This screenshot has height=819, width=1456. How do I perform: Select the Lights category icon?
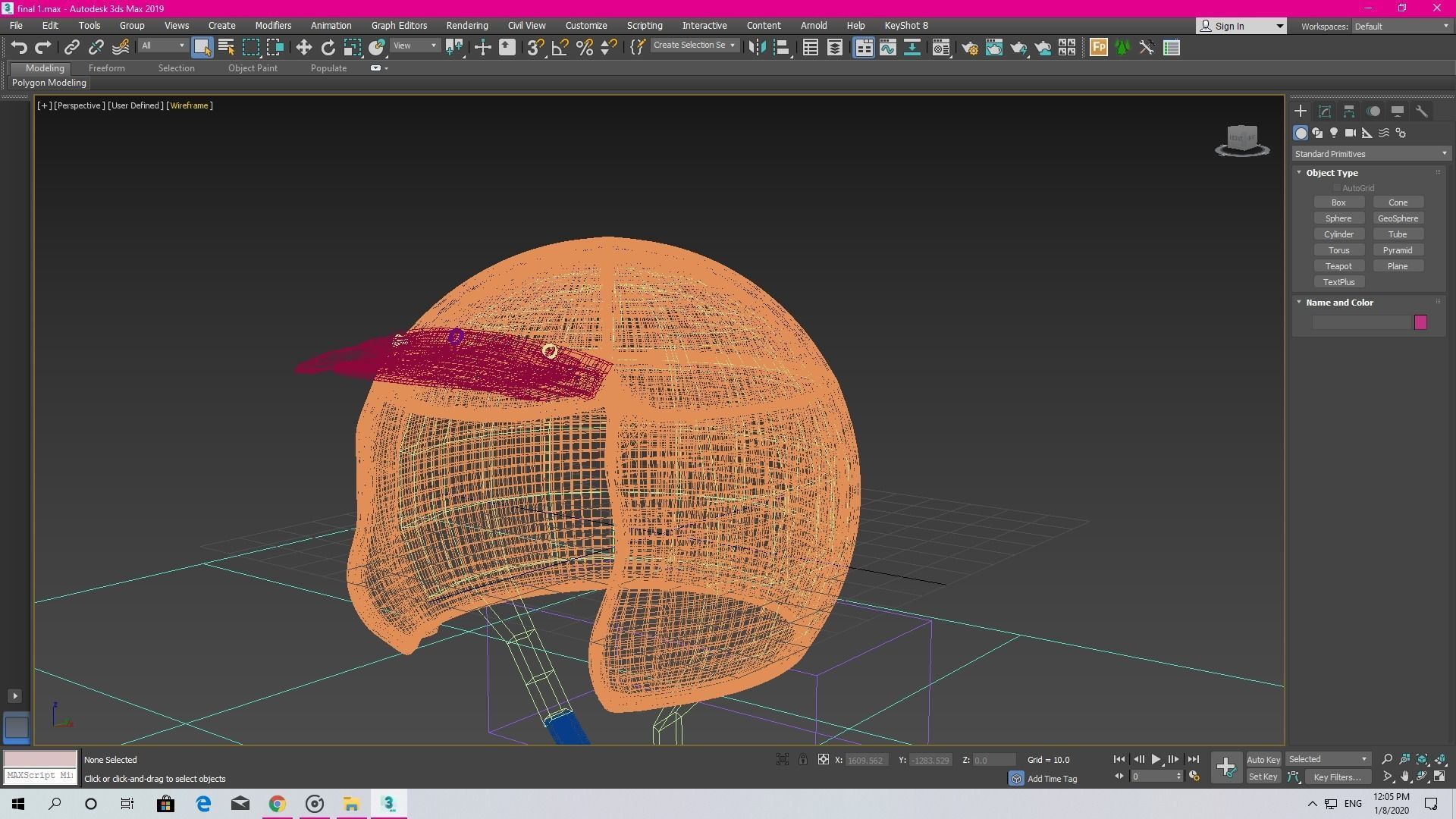click(1334, 133)
